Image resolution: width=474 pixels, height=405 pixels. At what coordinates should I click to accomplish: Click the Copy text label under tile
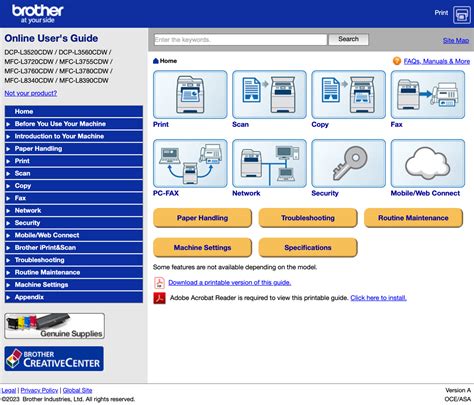pos(320,124)
